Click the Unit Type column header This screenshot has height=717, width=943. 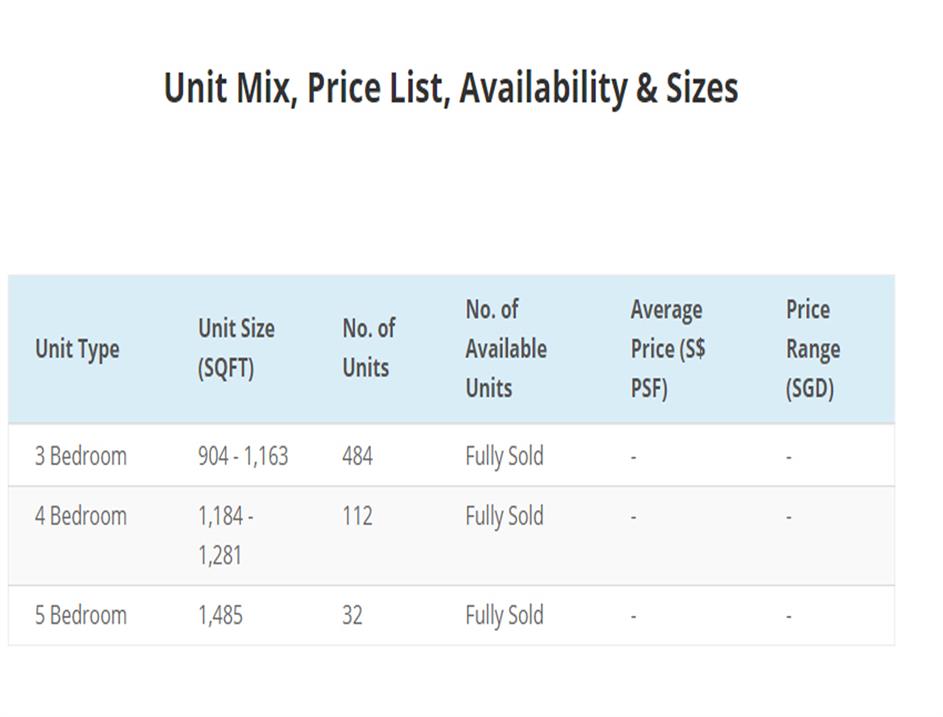[77, 349]
